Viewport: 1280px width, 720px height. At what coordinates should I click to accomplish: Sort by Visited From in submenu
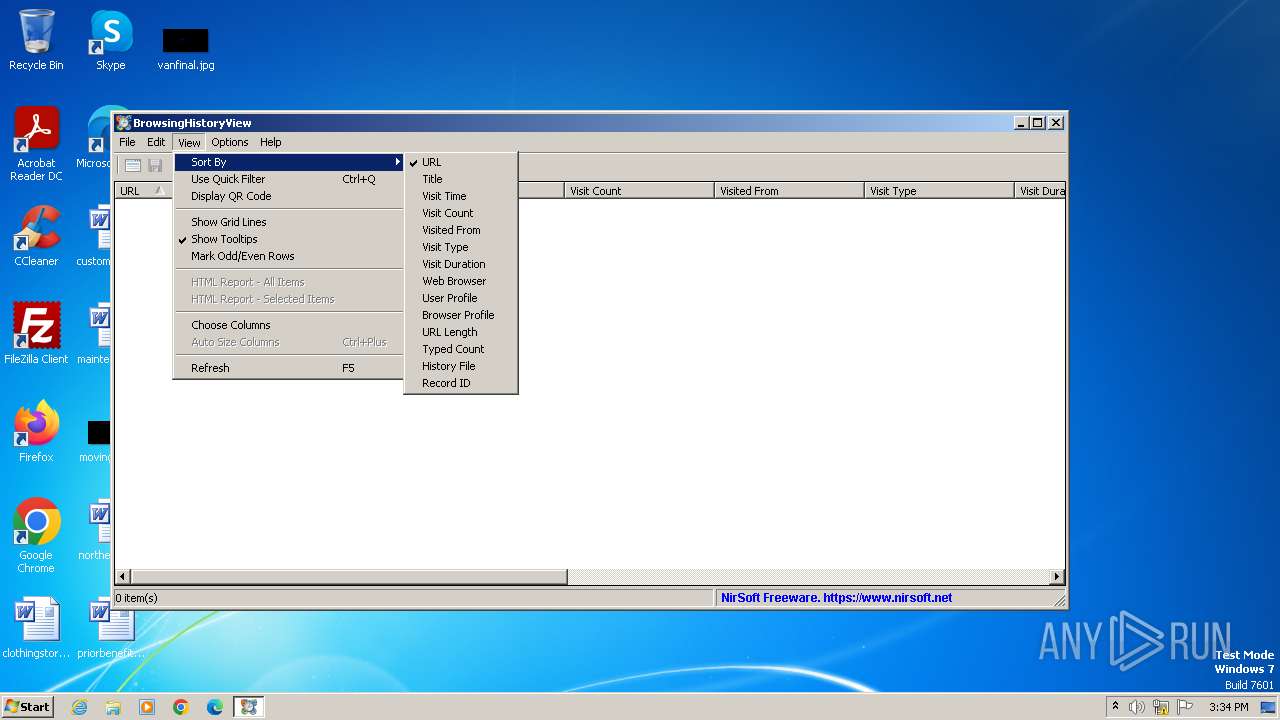[461, 230]
